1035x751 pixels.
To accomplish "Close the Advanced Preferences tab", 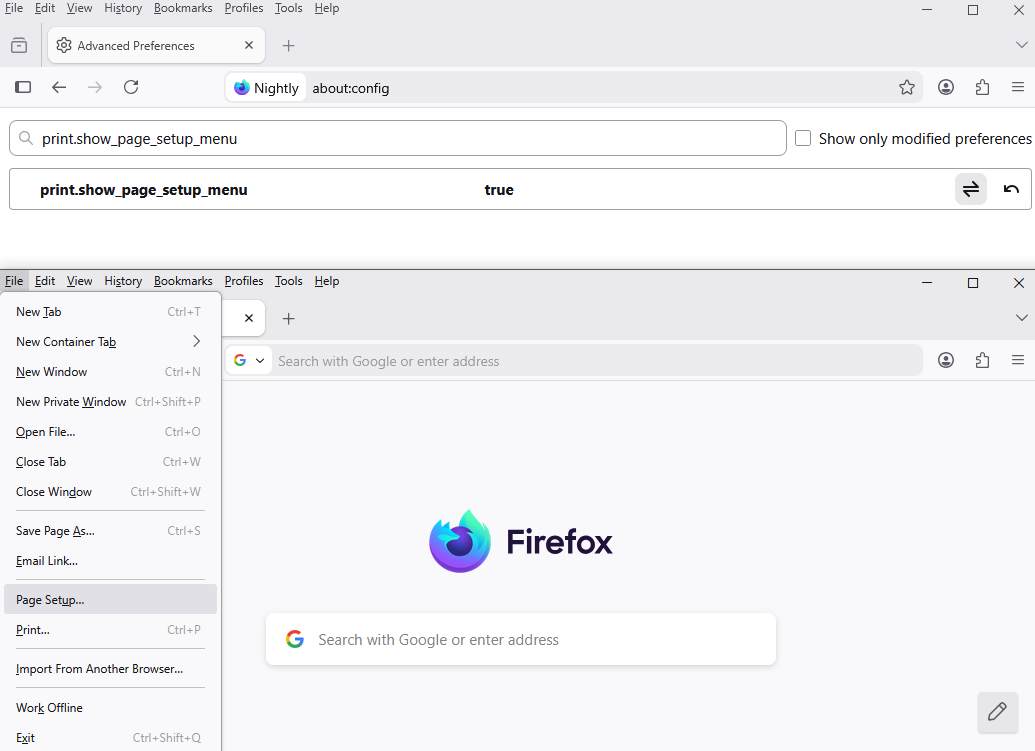I will pyautogui.click(x=249, y=46).
